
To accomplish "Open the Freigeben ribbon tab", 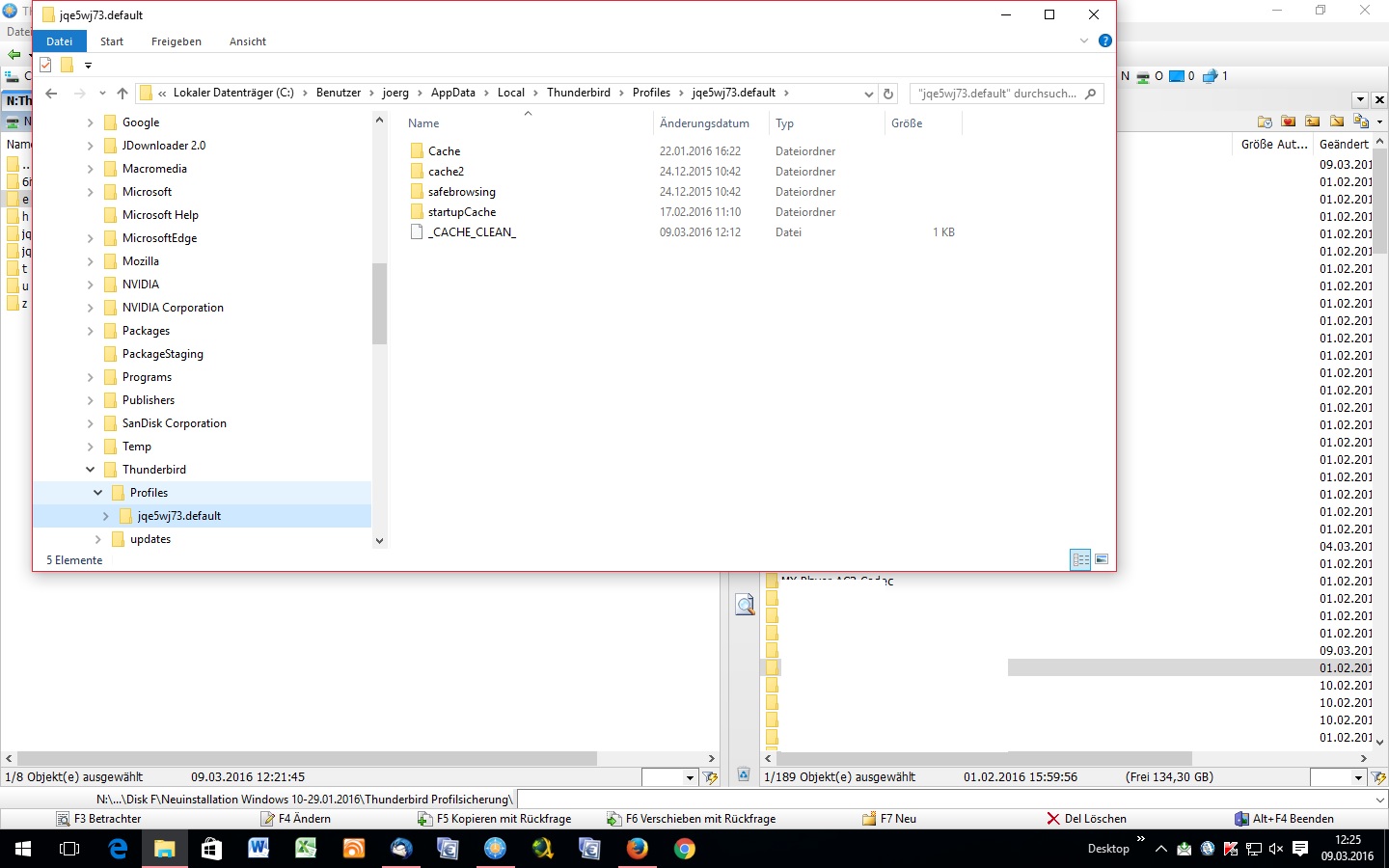I will coord(177,41).
